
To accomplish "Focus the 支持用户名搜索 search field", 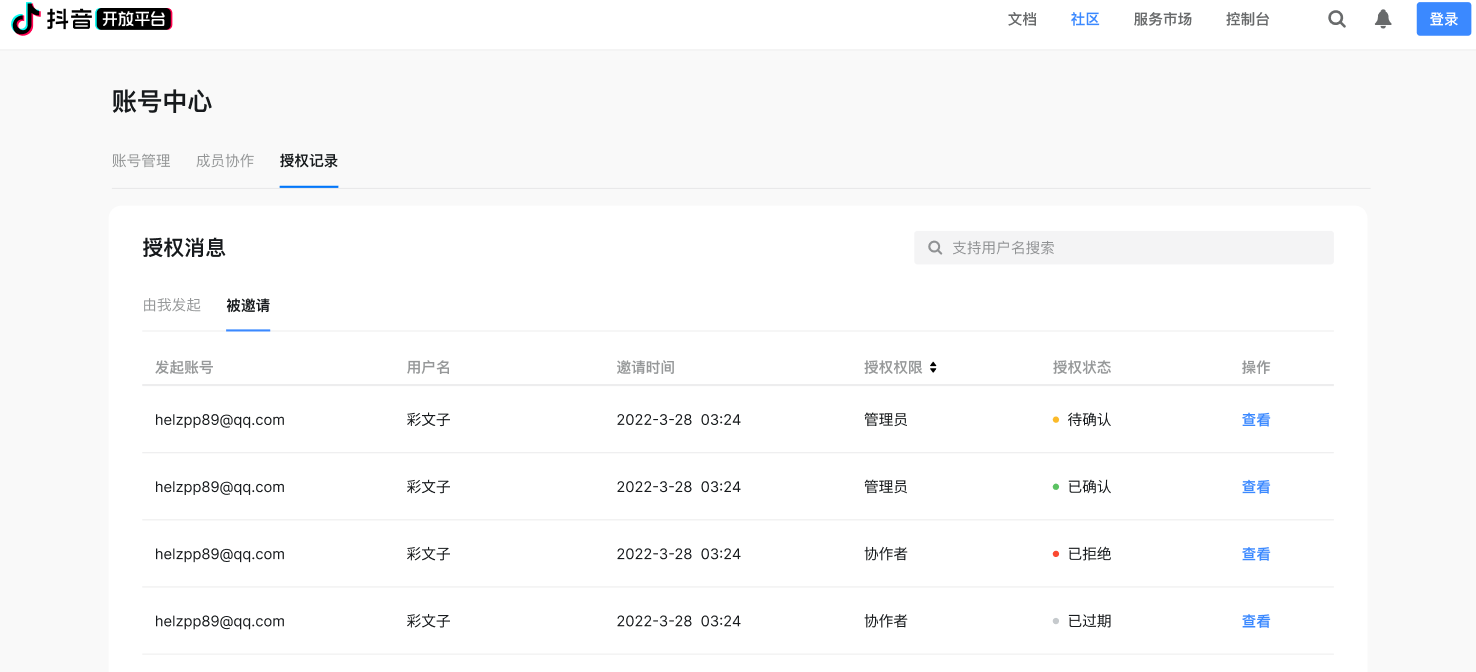I will pos(1124,248).
